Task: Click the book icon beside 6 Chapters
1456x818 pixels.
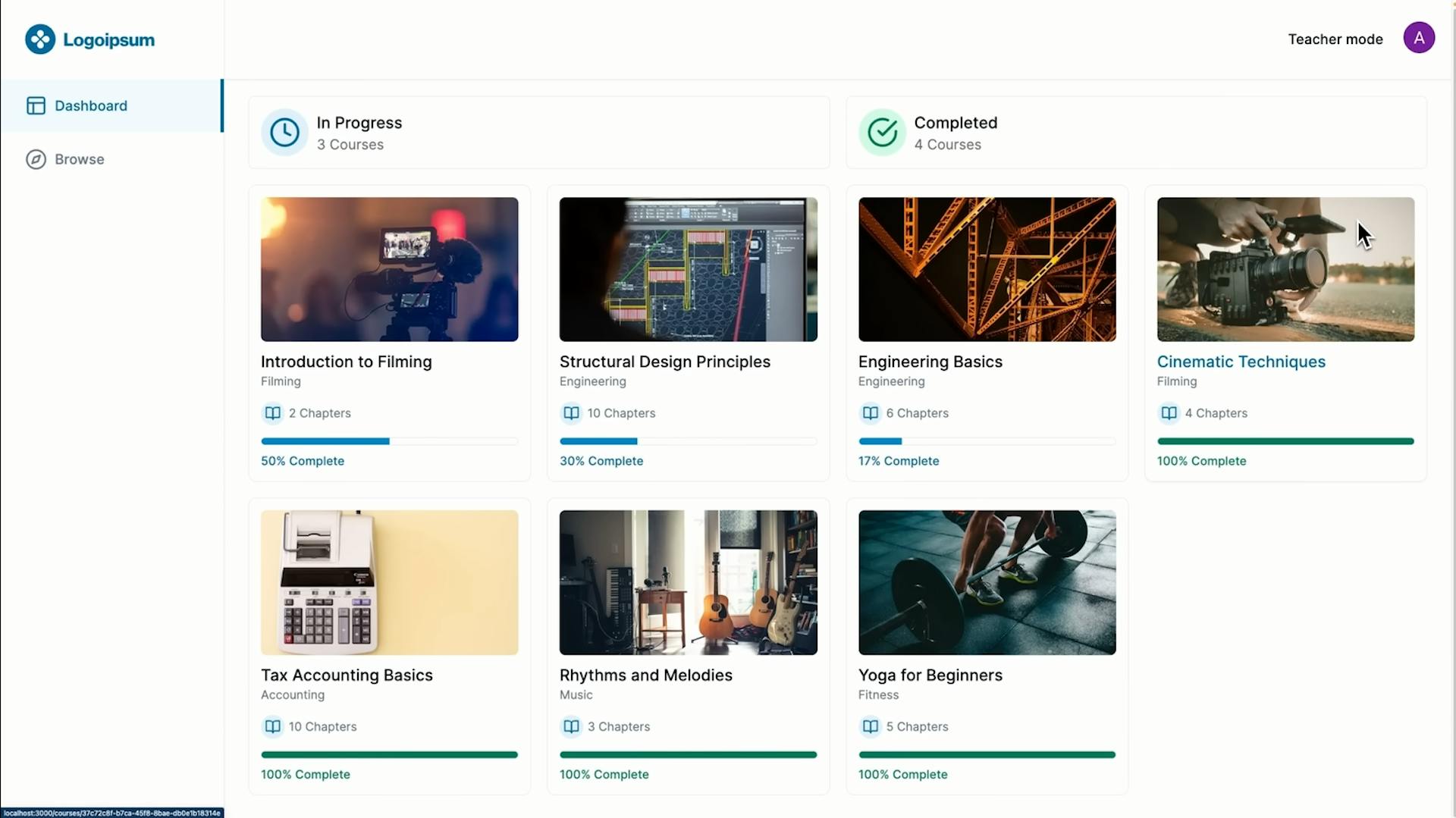Action: [x=869, y=413]
